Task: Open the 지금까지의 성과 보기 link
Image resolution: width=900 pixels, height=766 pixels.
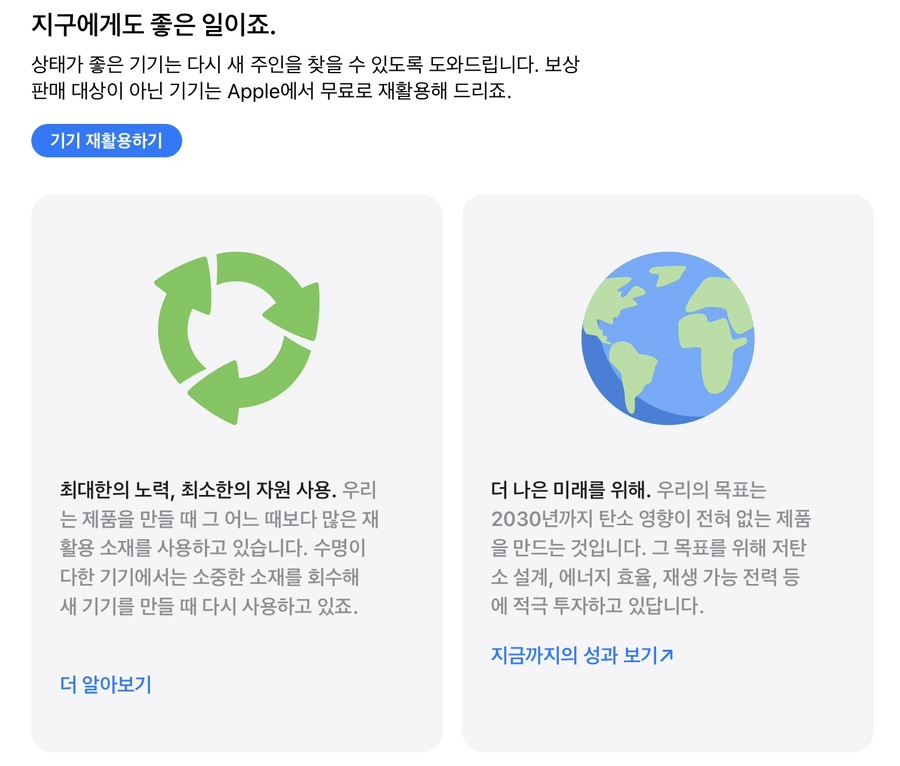Action: click(x=581, y=655)
